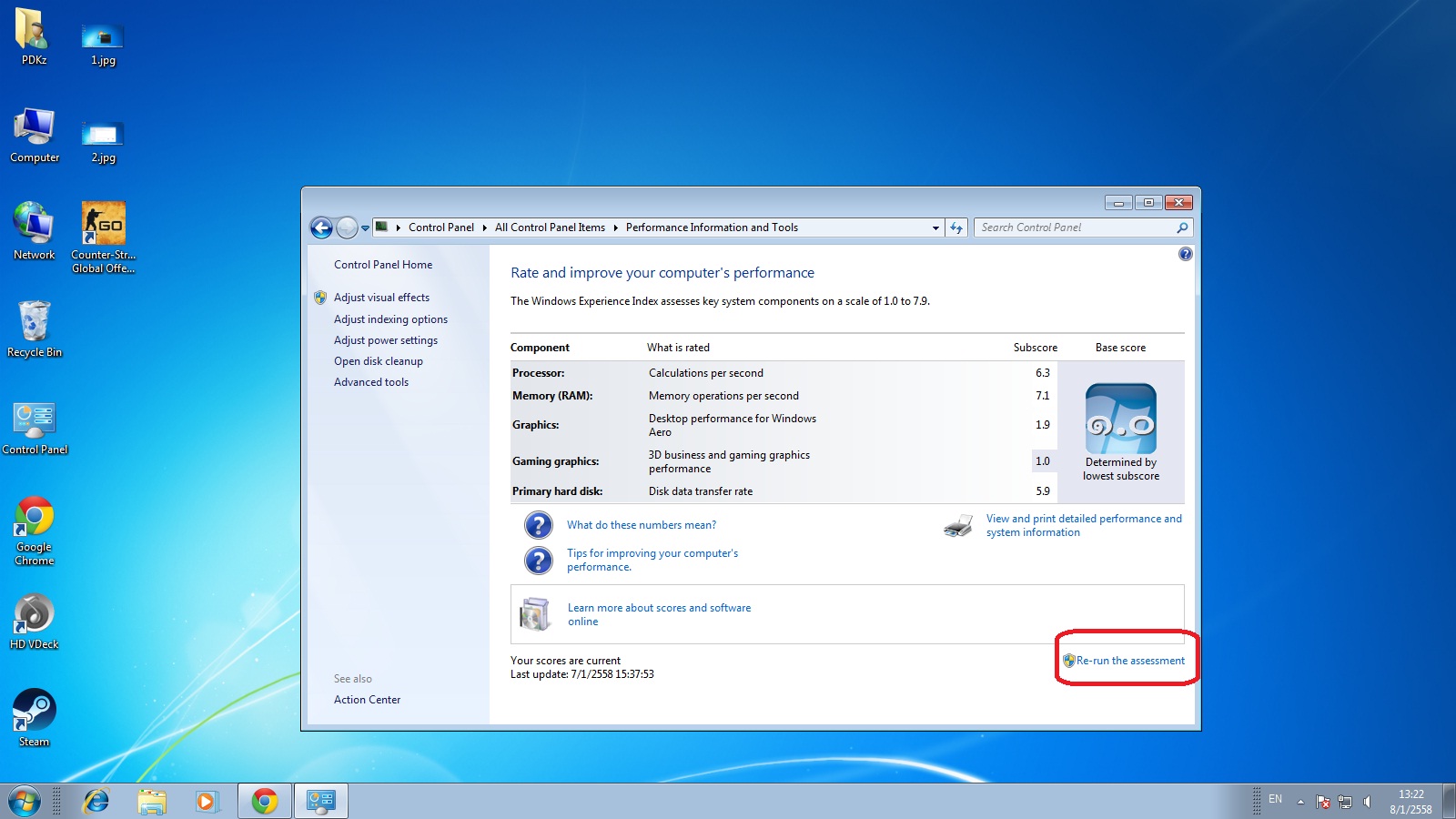Select the Network desktop icon
This screenshot has height=819, width=1456.
click(35, 231)
